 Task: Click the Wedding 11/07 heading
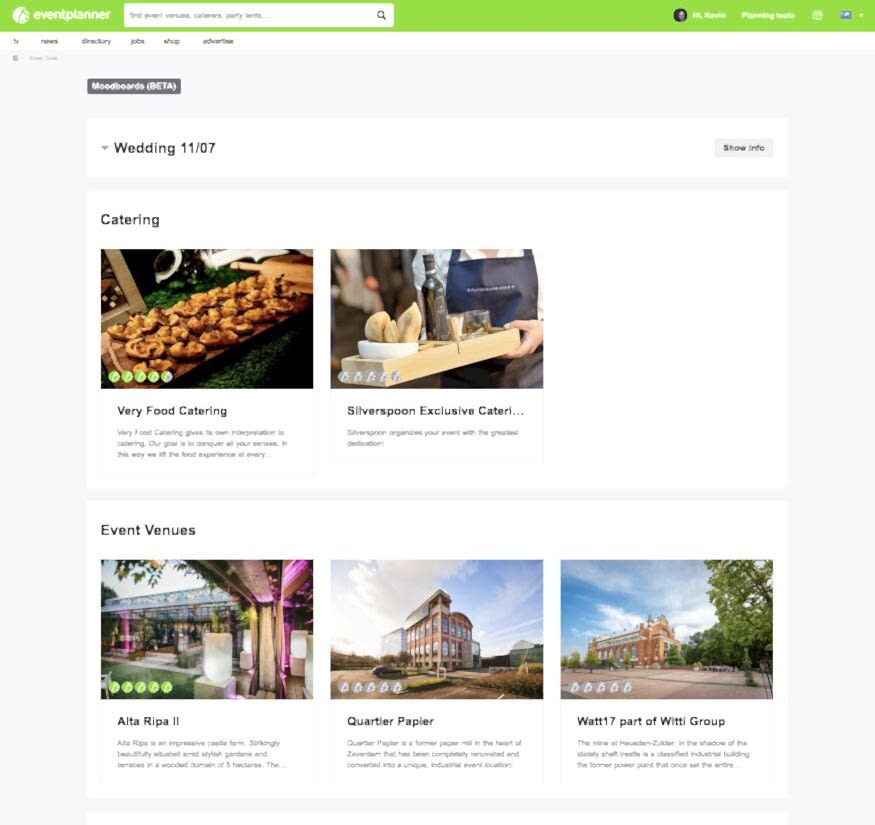[165, 148]
